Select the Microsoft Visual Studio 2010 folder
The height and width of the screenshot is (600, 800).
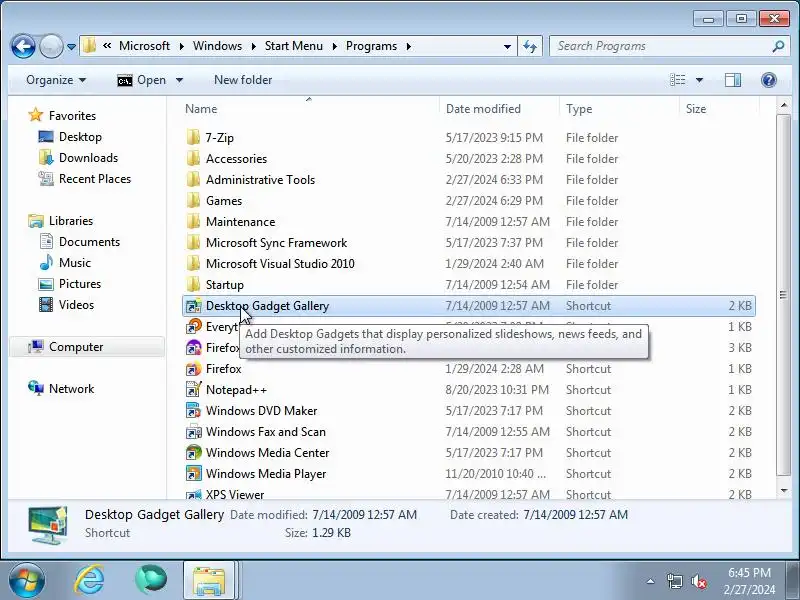click(x=280, y=263)
